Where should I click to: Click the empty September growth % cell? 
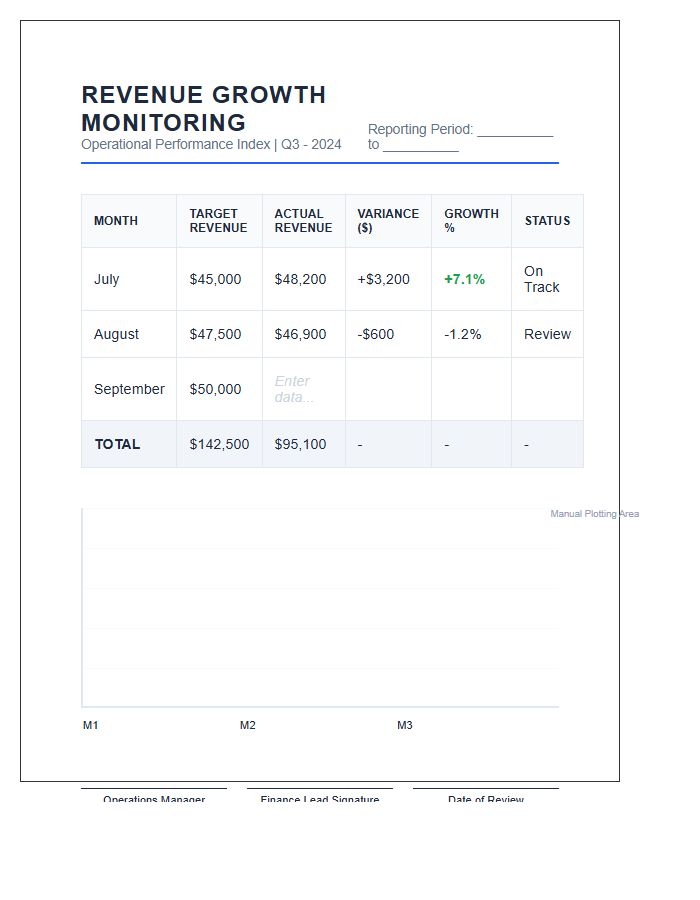[x=472, y=389]
